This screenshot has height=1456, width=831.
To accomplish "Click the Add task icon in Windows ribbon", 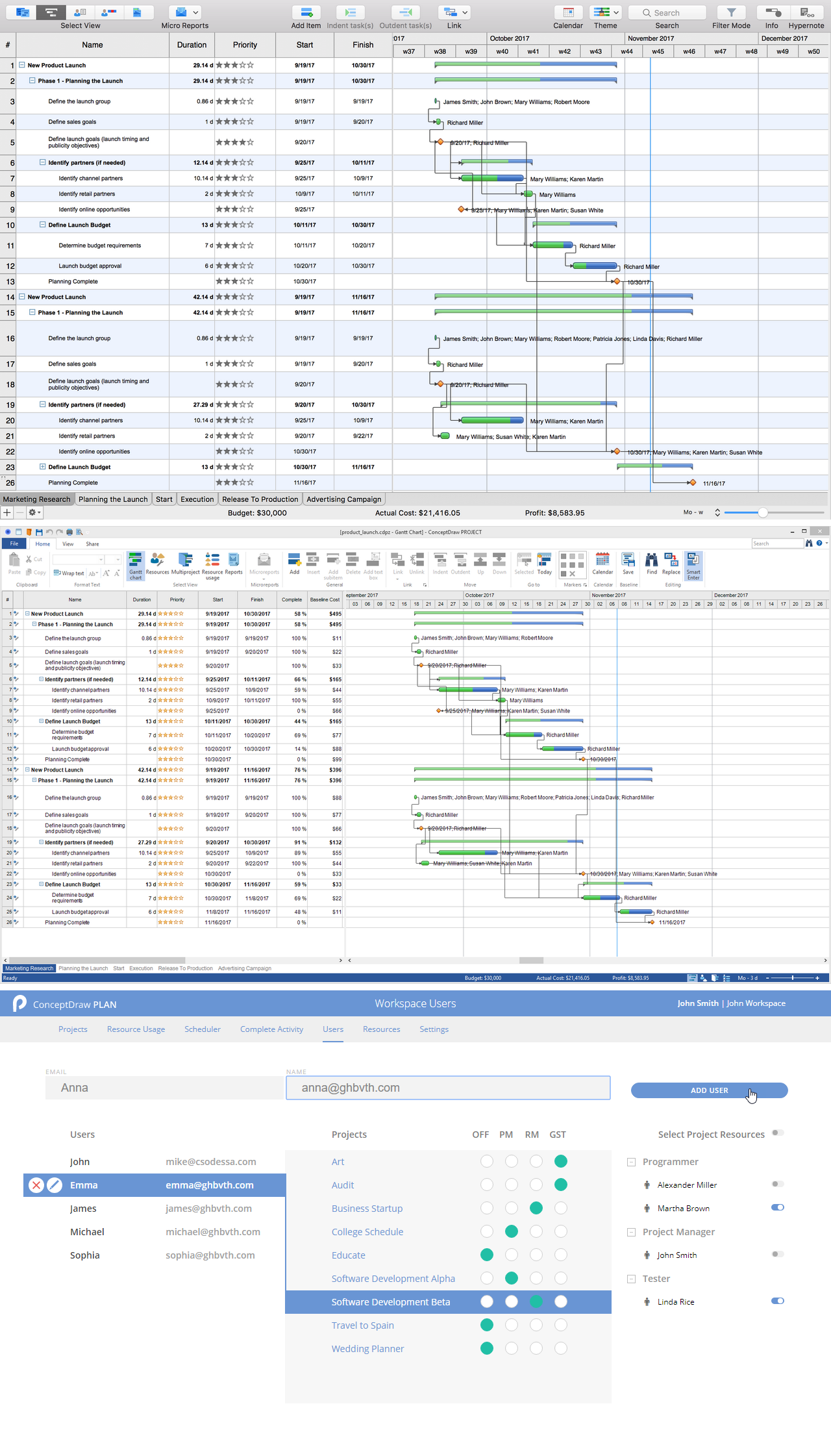I will pyautogui.click(x=294, y=564).
